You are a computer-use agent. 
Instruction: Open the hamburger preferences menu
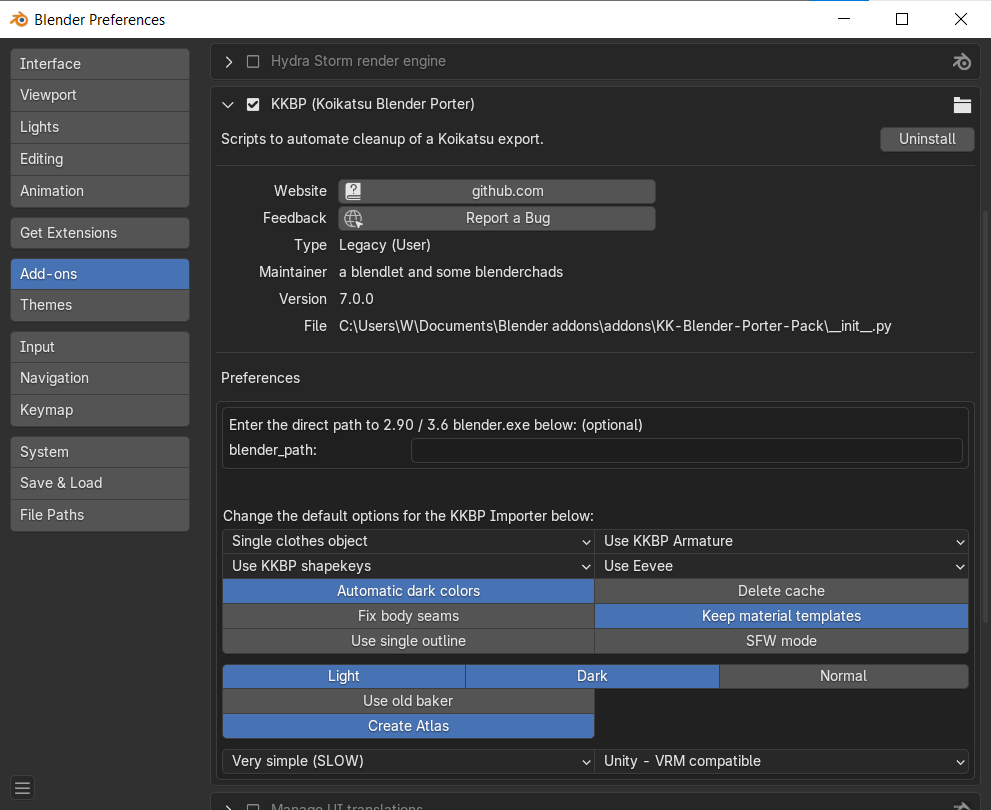pyautogui.click(x=23, y=788)
